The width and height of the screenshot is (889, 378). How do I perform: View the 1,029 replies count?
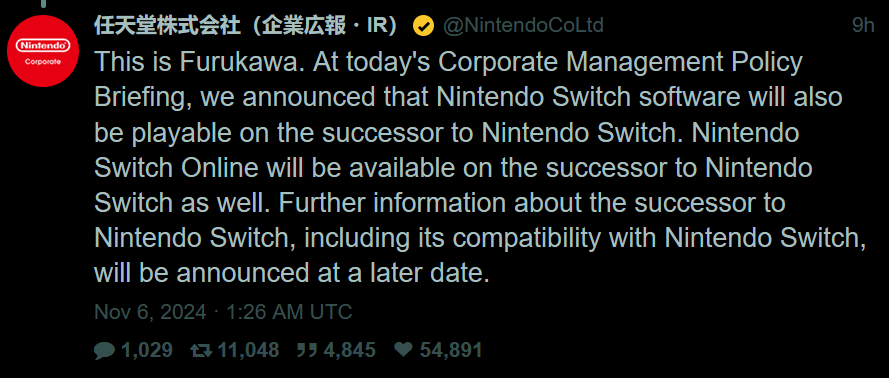(147, 350)
